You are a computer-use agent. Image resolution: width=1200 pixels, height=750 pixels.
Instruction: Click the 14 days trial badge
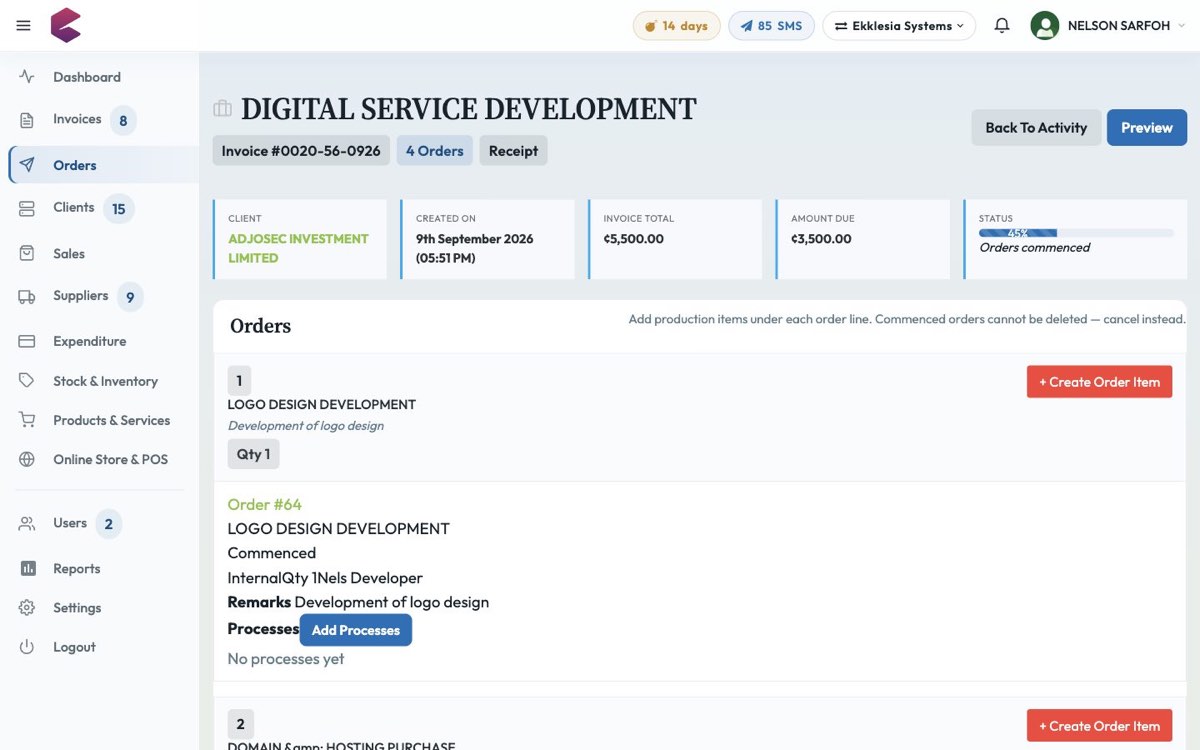click(x=677, y=26)
